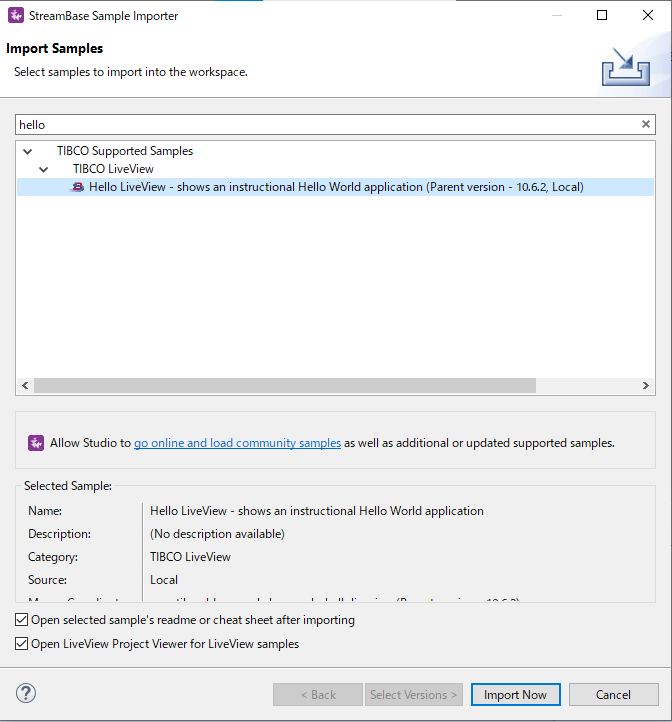
Task: Click the scroll right arrow of sample list
Action: (x=646, y=385)
